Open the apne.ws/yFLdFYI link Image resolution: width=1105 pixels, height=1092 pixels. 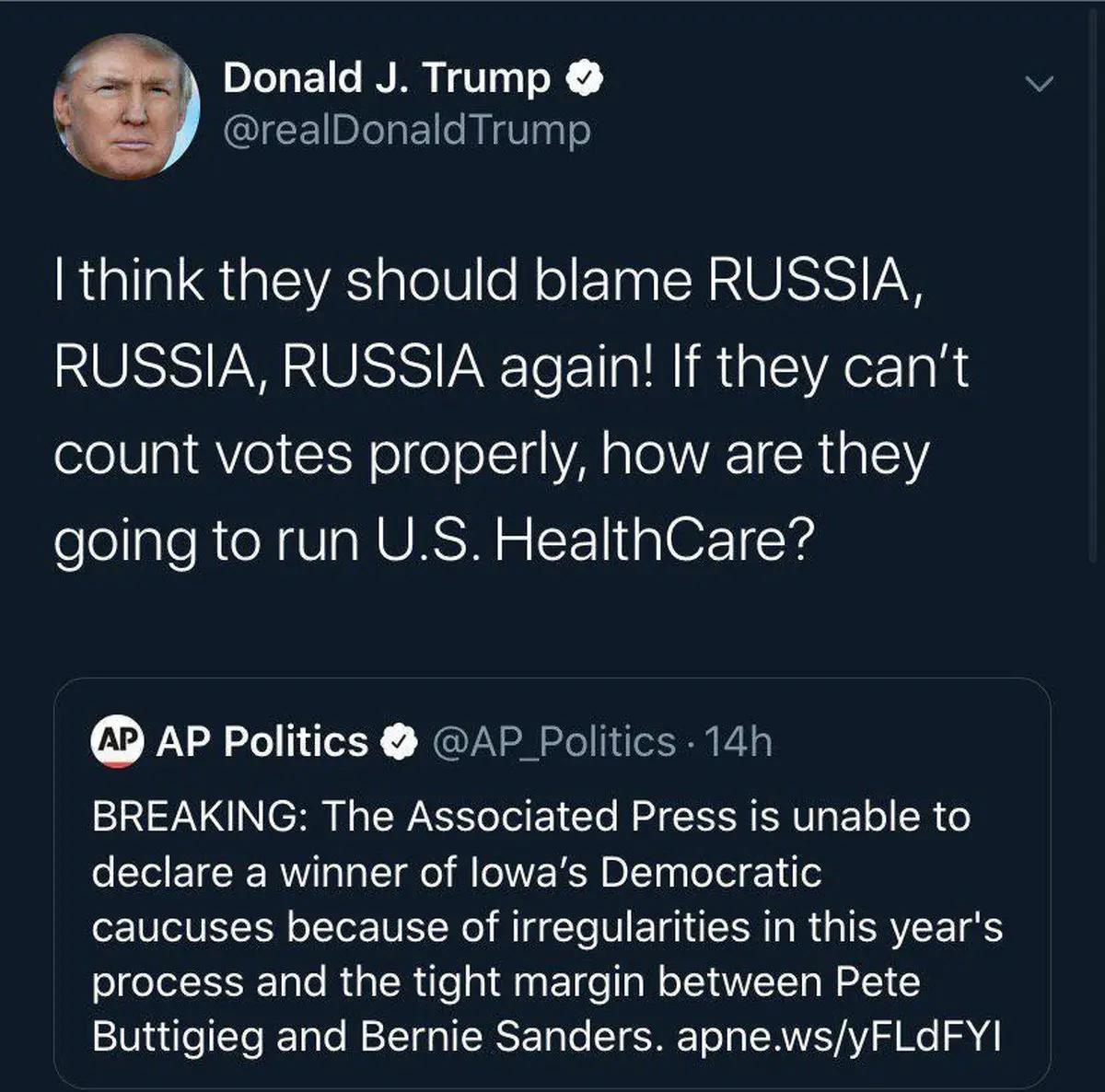[838, 1037]
